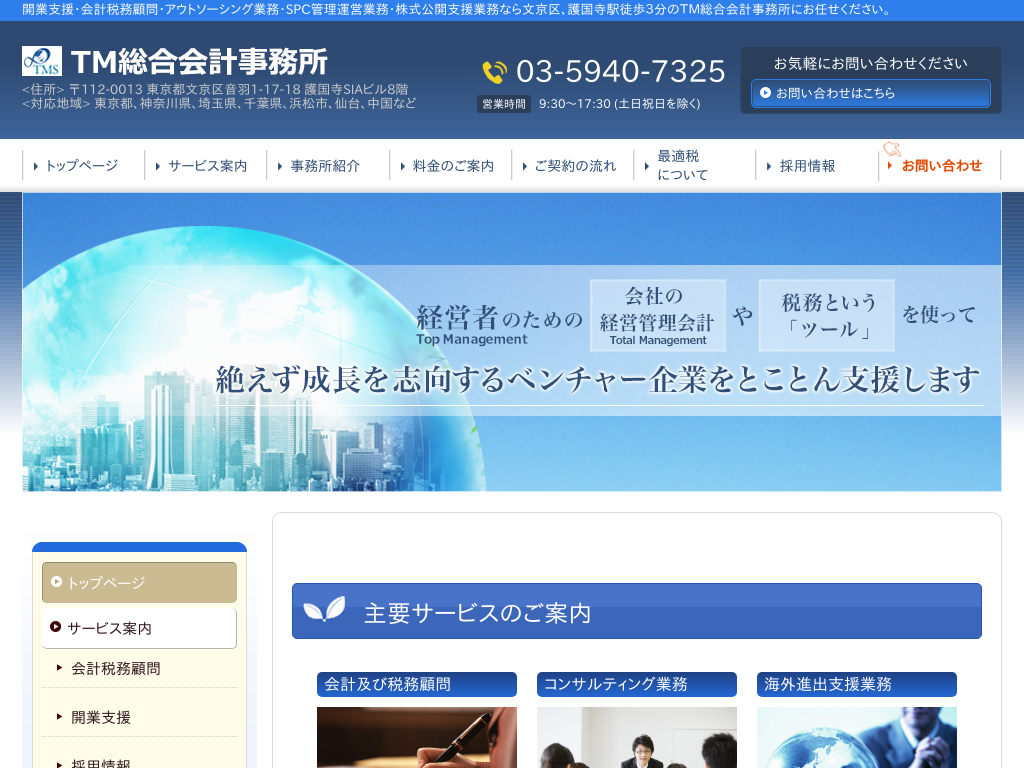The width and height of the screenshot is (1024, 768).
Task: Click the bullet icon beside sidebar サービス案内
Action: pyautogui.click(x=56, y=627)
